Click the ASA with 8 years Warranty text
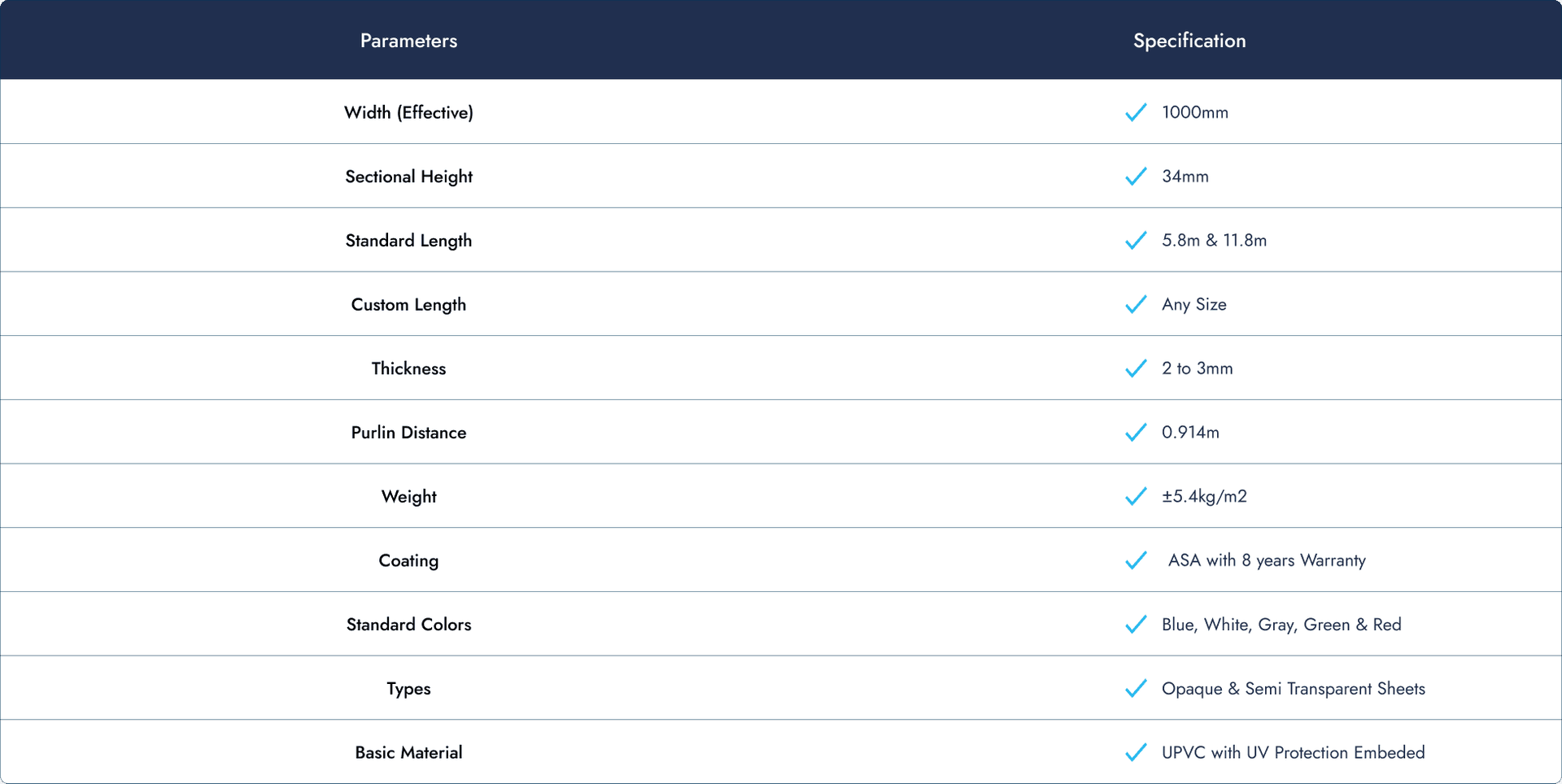 click(1267, 560)
